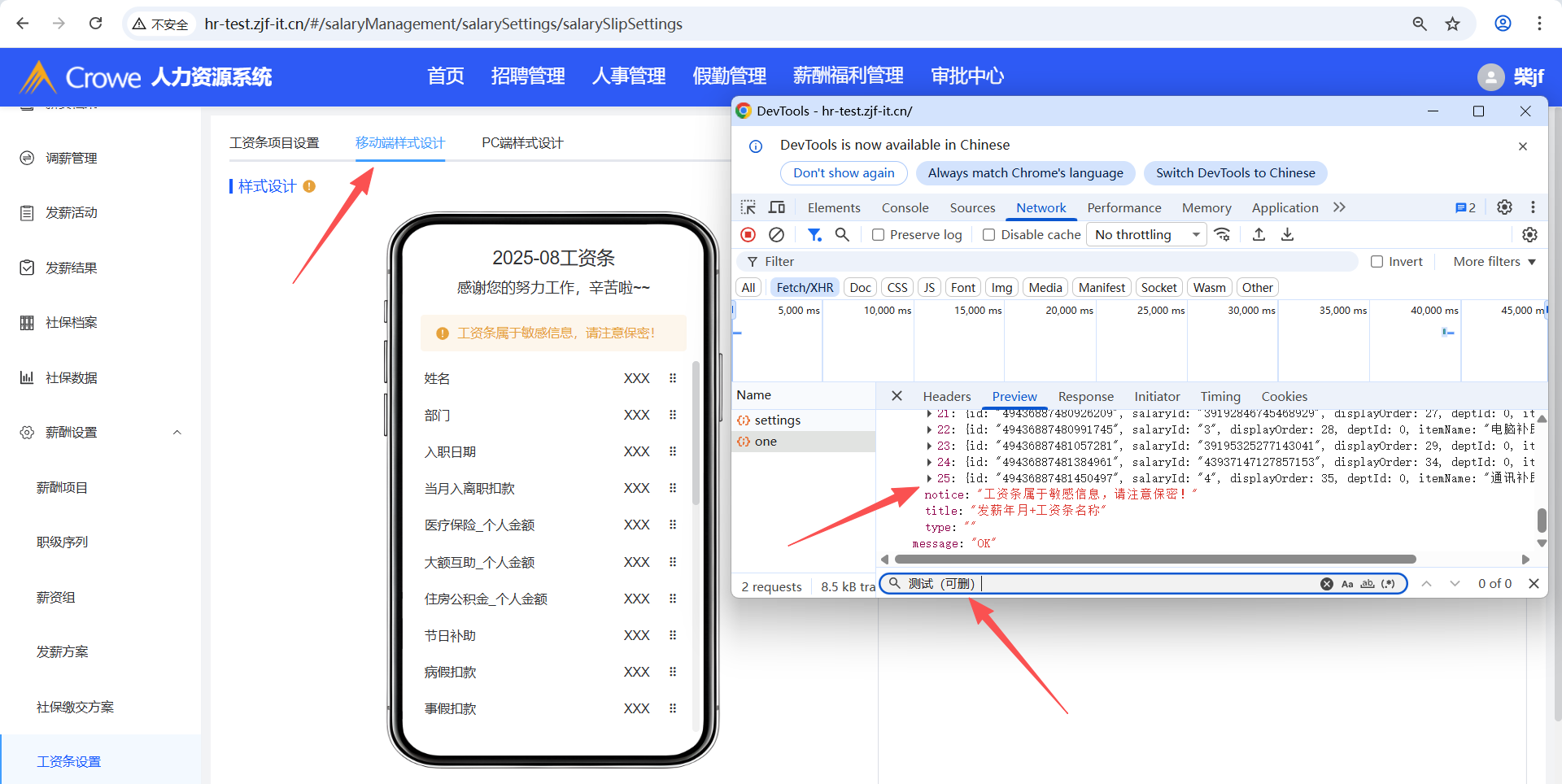
Task: Open the Network settings gear icon
Action: (x=1529, y=234)
